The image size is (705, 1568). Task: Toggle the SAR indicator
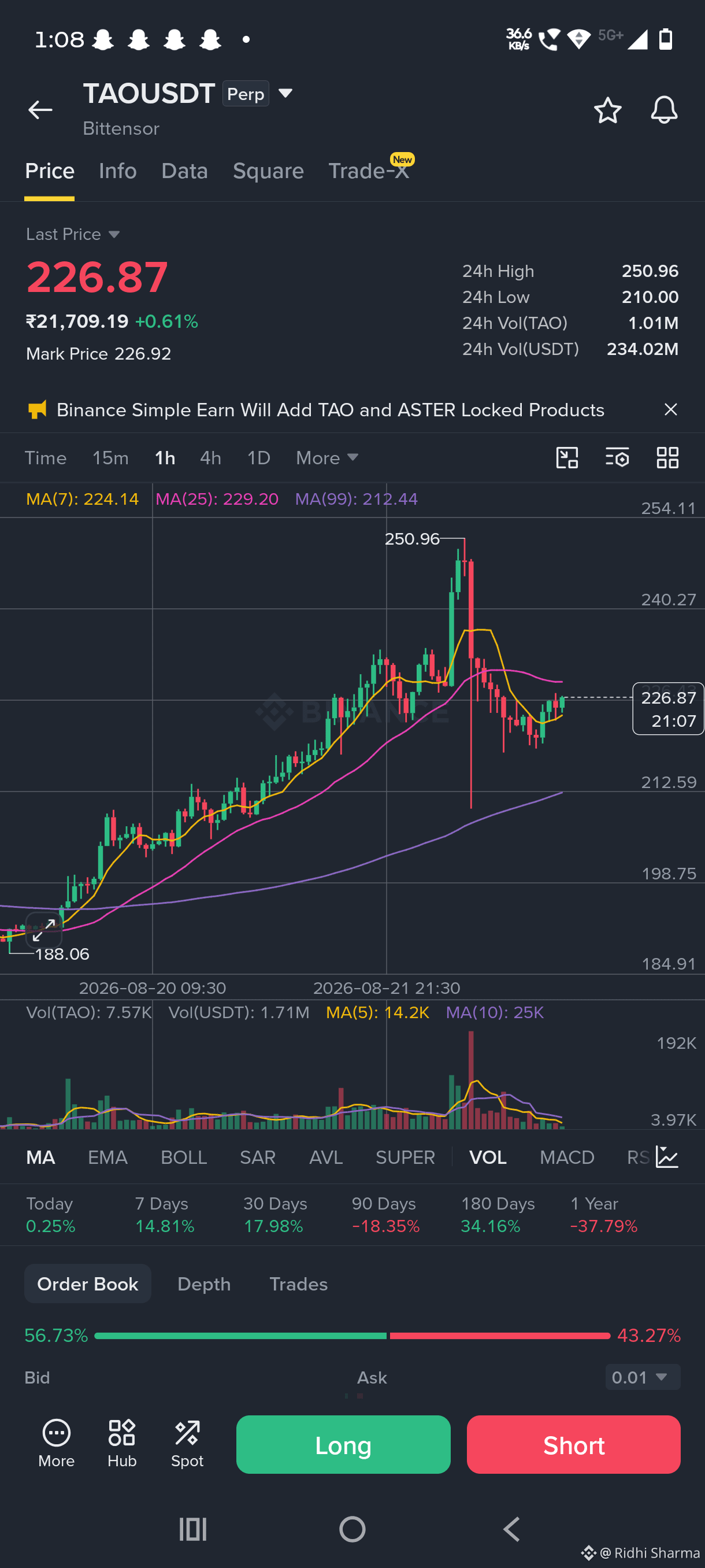[258, 1157]
